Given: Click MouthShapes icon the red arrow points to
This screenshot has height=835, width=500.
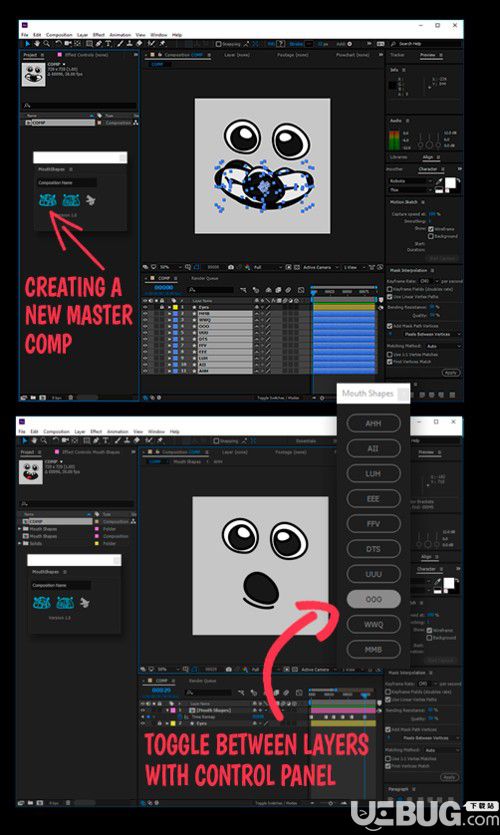Looking at the screenshot, I should [47, 200].
